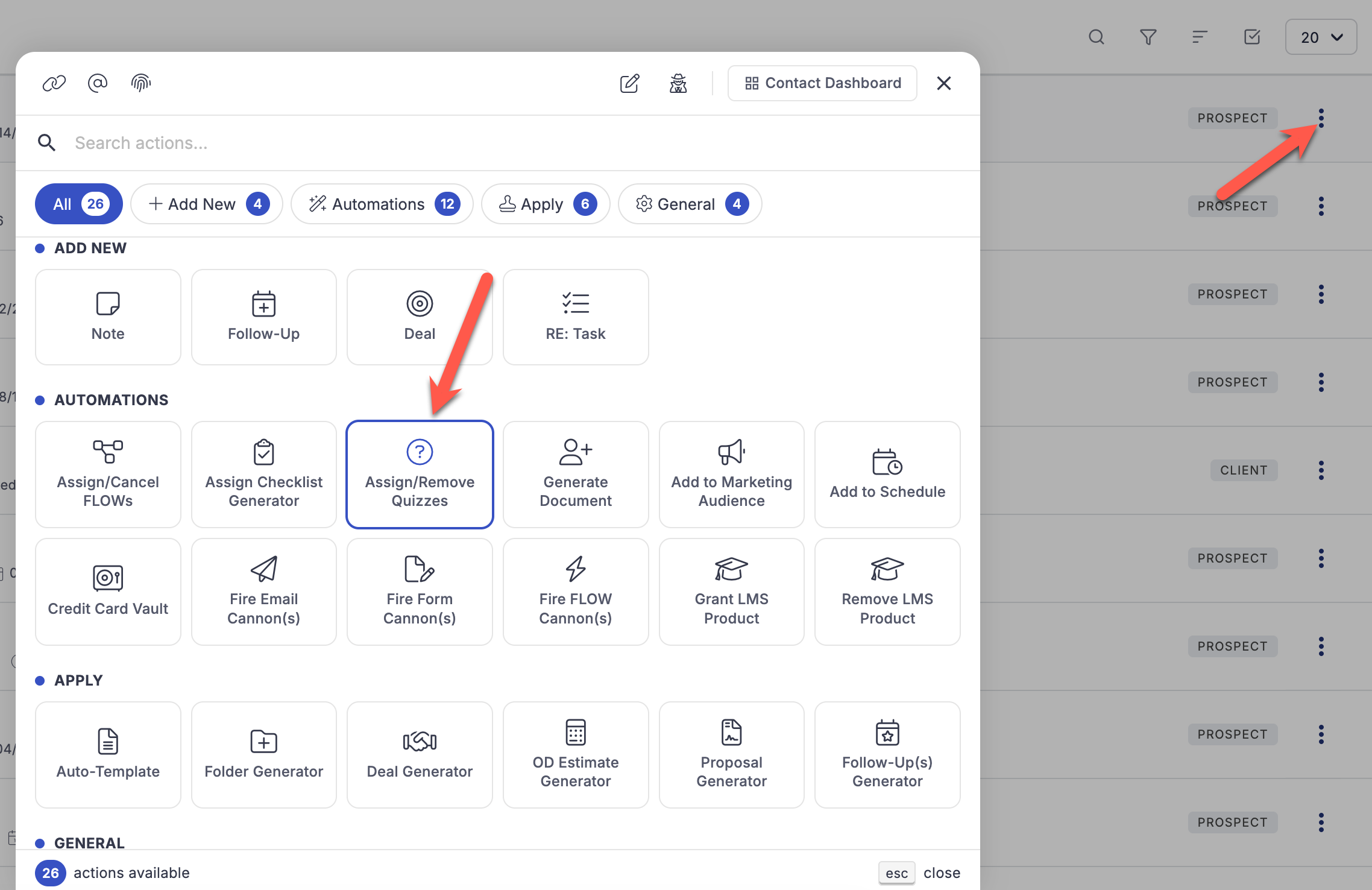Close the actions modal with the X button
Viewport: 1372px width, 890px height.
[x=944, y=83]
